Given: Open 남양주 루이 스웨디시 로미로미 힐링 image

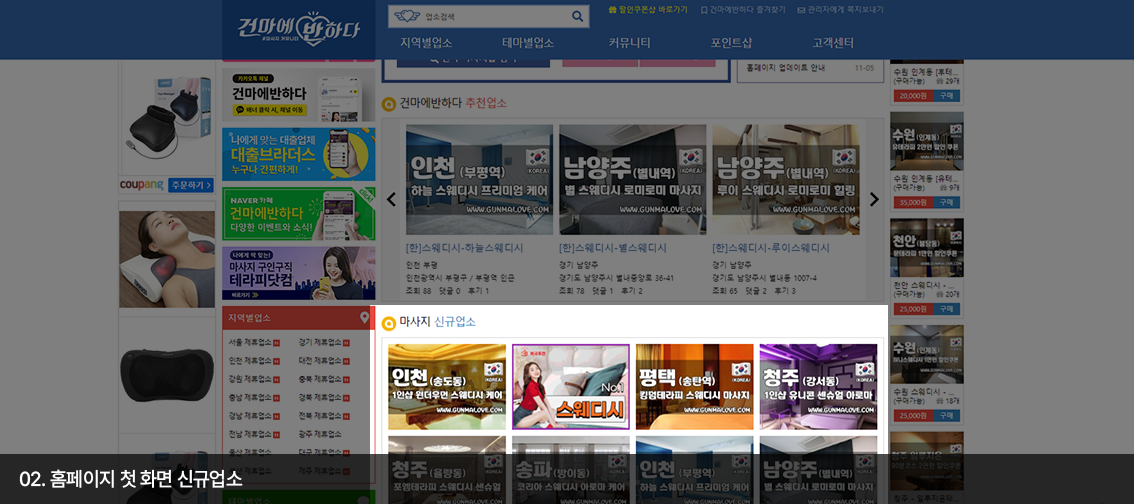Looking at the screenshot, I should tap(786, 179).
